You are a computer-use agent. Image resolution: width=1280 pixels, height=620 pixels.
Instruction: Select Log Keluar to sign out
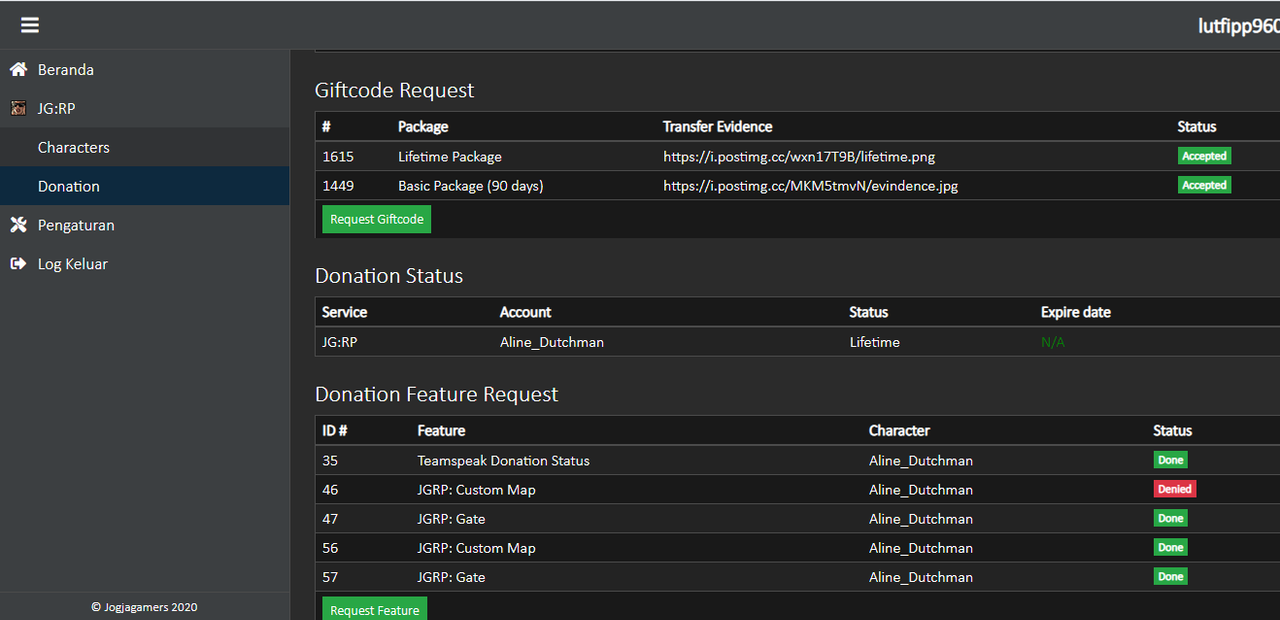(73, 264)
